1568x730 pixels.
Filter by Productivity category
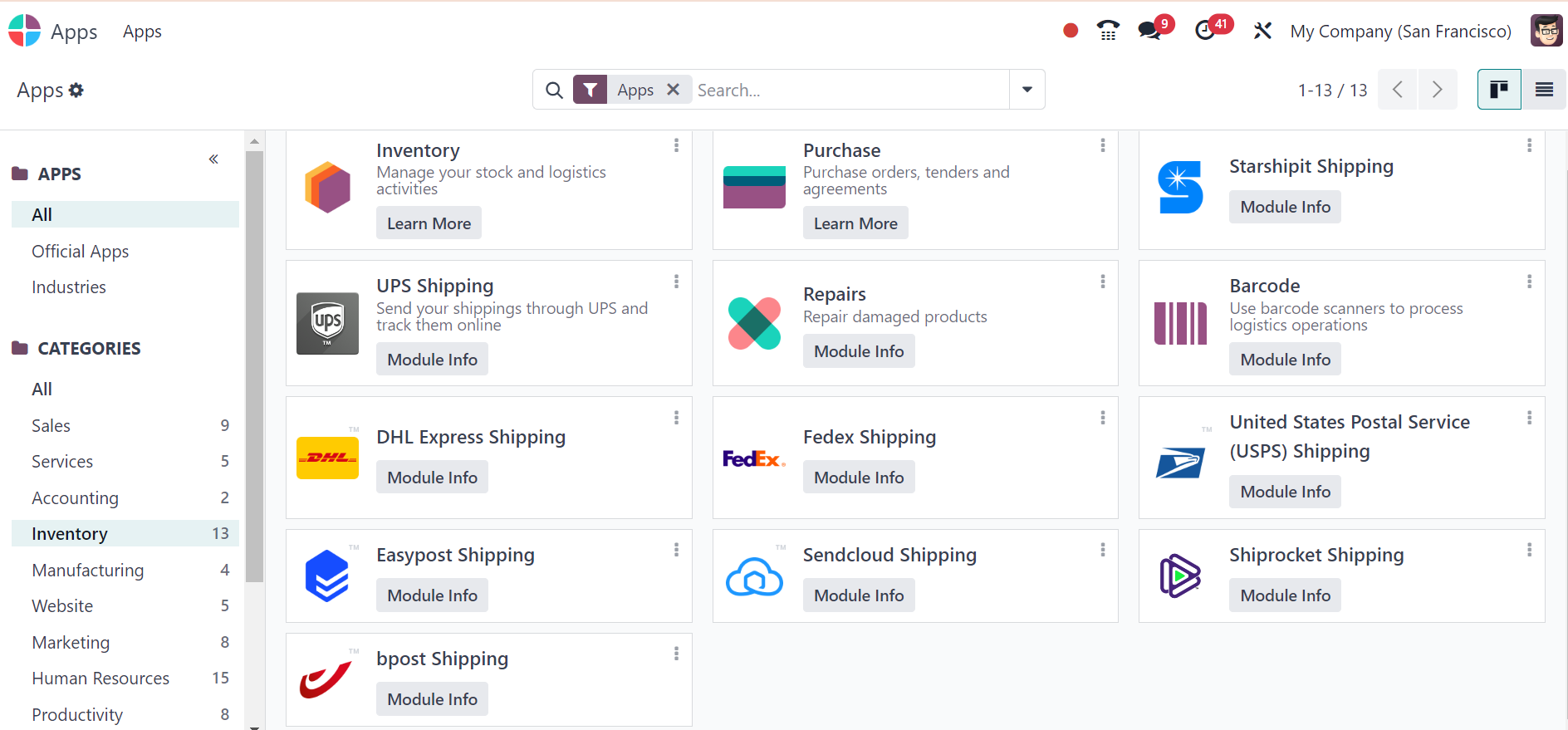point(125,714)
